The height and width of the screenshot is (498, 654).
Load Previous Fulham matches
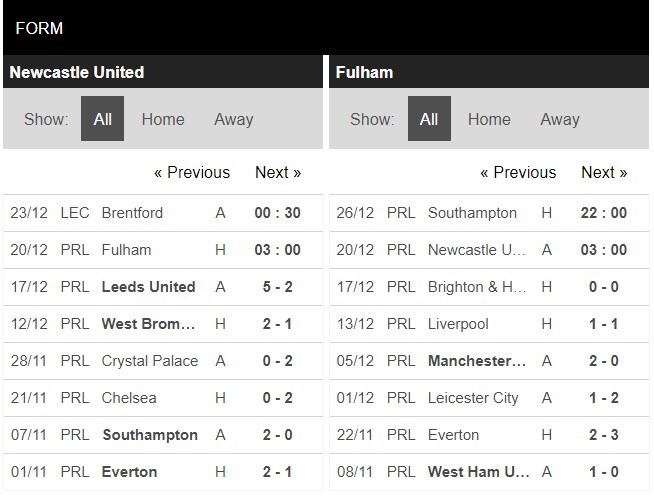pyautogui.click(x=518, y=173)
